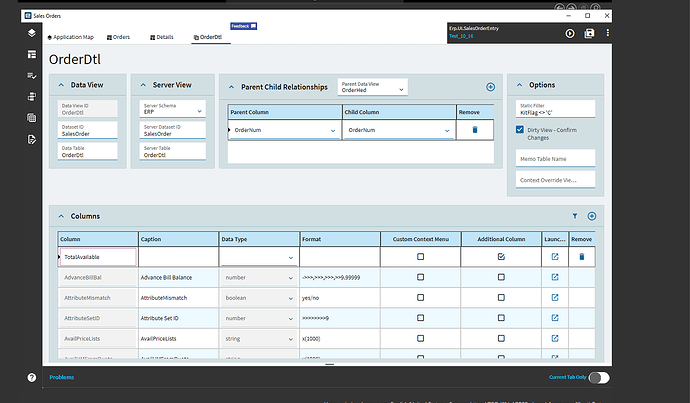Open the data views table icon in sidebar

click(x=31, y=54)
